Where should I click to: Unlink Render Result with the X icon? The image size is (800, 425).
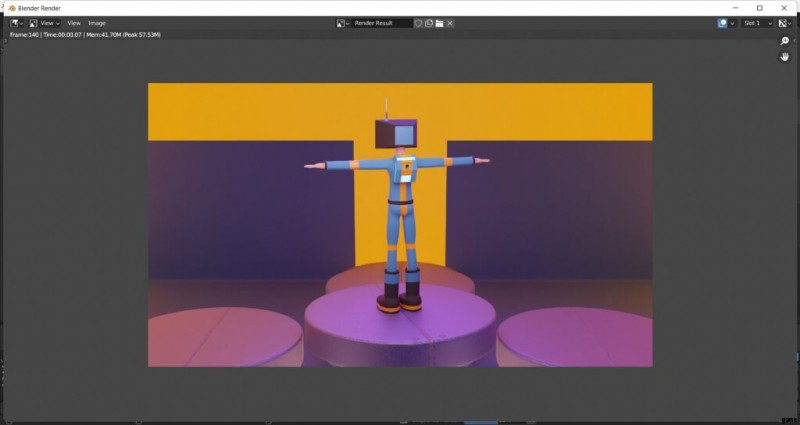tap(450, 23)
